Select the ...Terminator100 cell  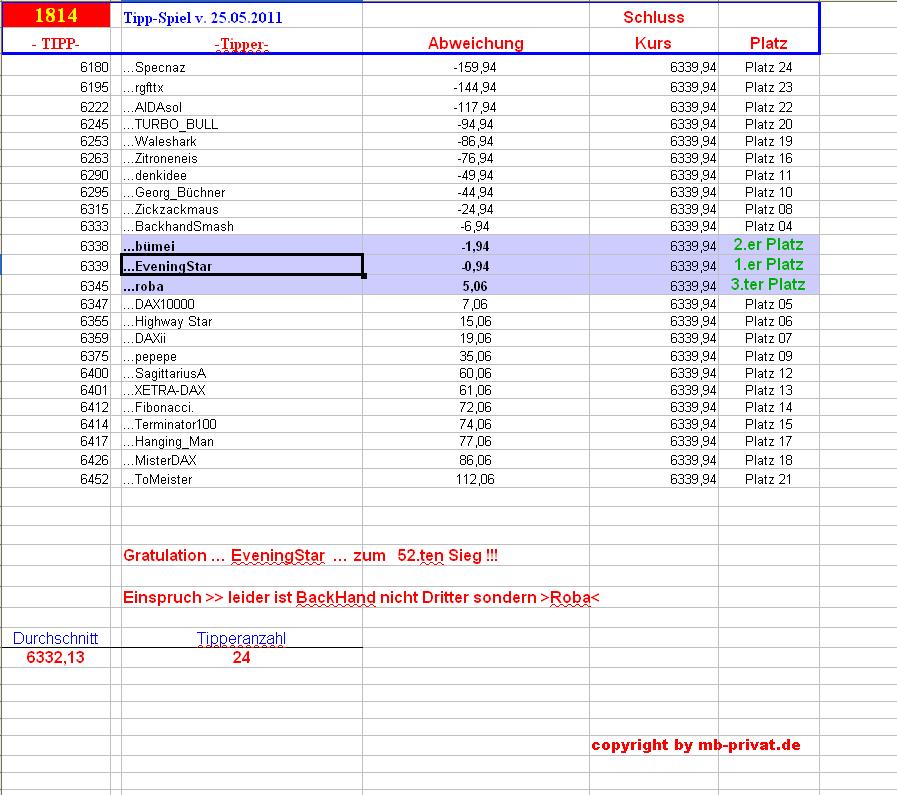(241, 424)
